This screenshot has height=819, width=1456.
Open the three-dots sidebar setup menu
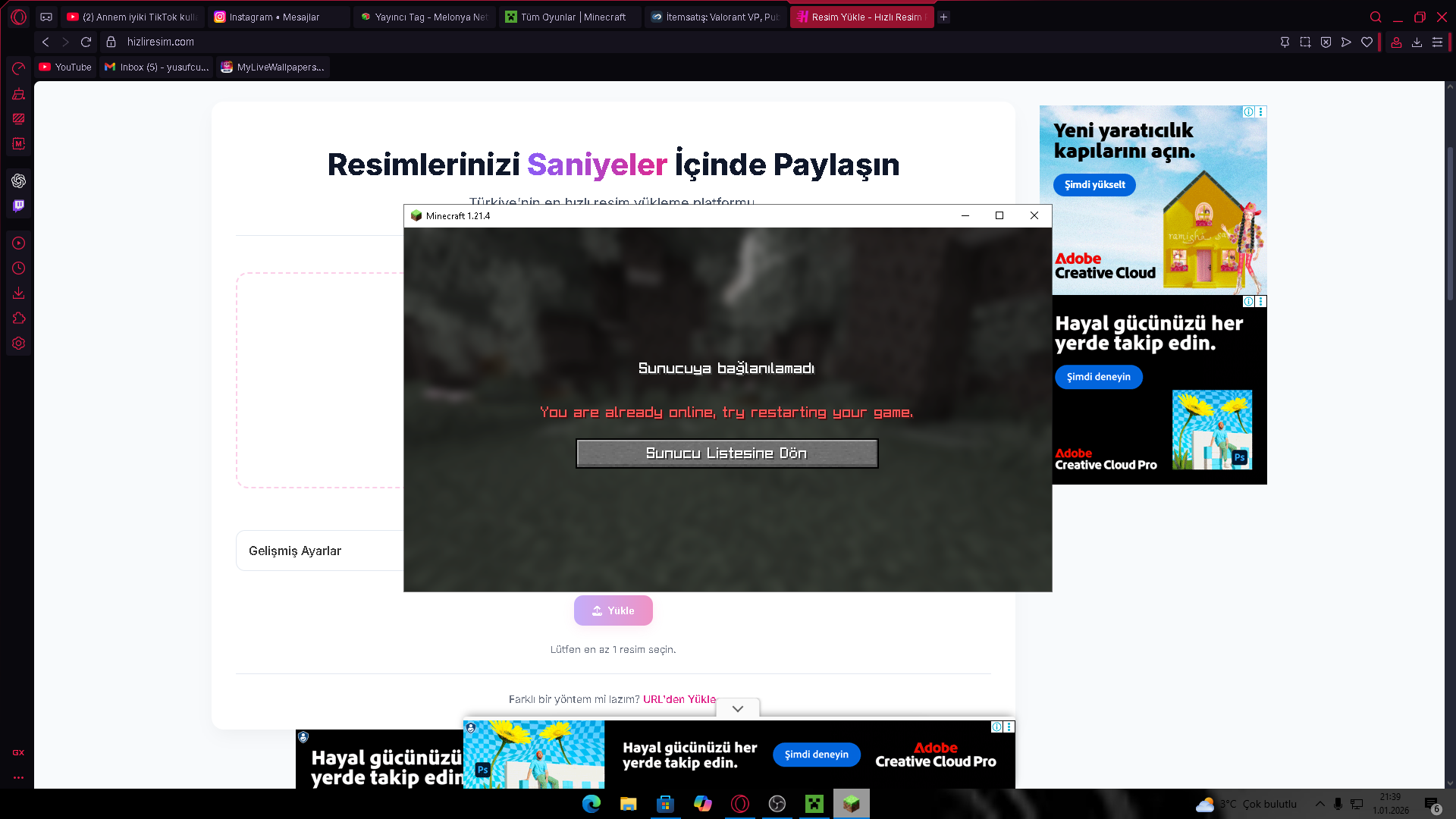click(x=18, y=777)
